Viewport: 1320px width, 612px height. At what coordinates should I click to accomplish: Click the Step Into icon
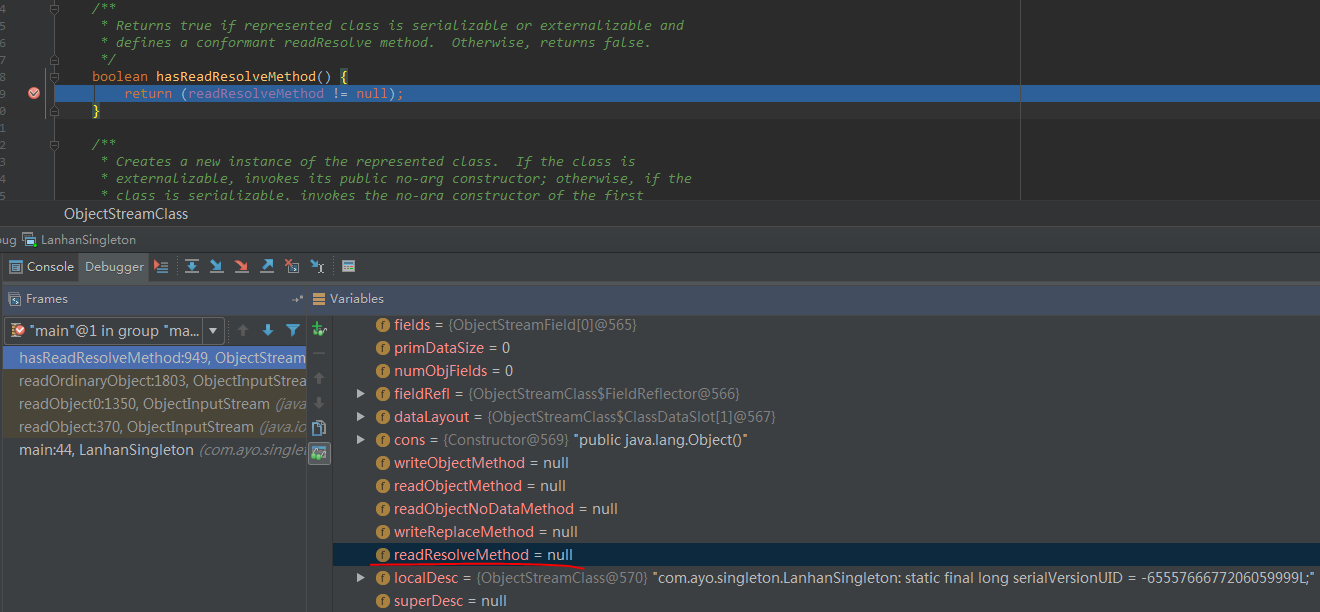pyautogui.click(x=216, y=267)
